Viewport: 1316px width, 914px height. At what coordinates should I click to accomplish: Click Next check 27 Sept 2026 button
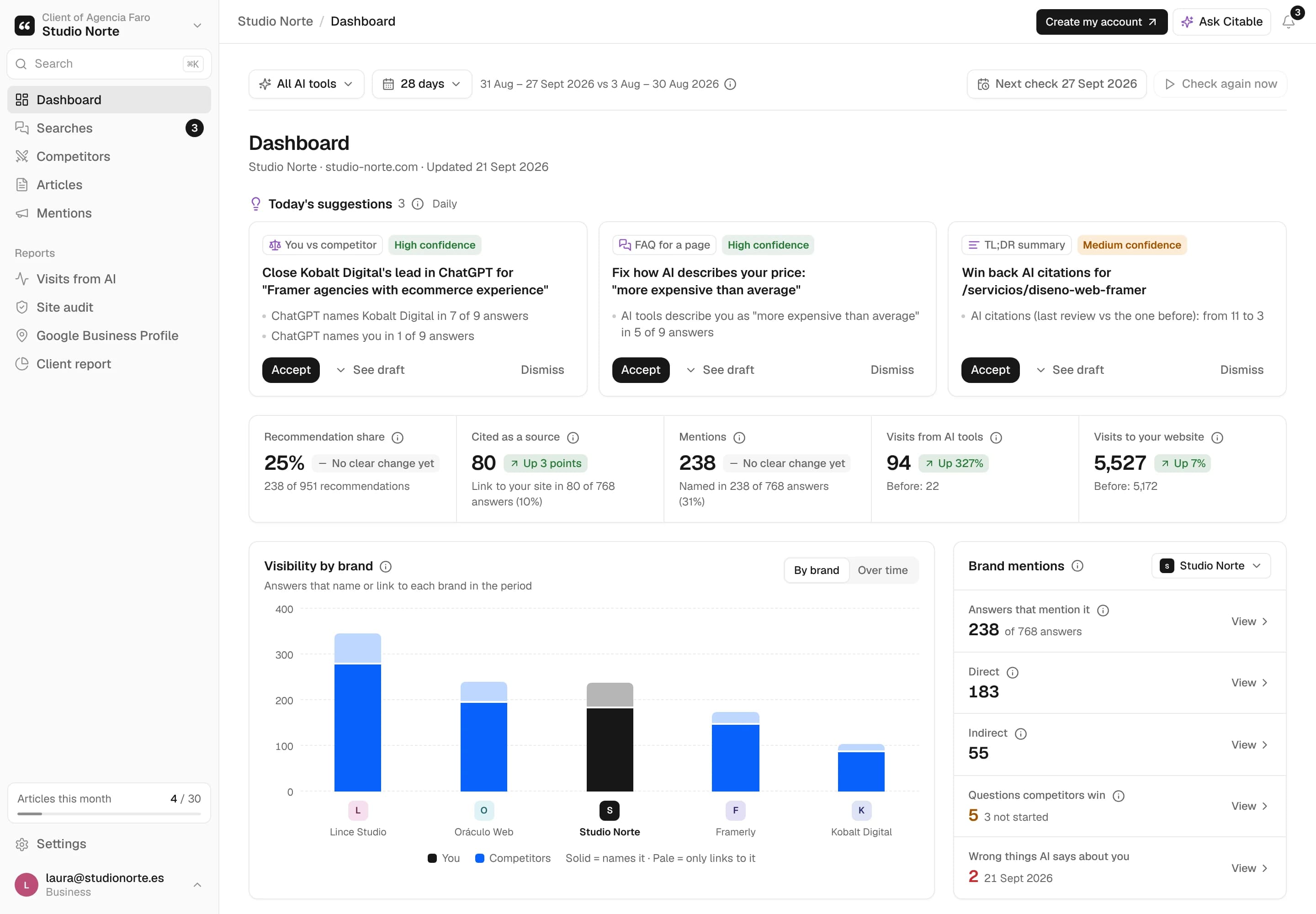coord(1056,84)
